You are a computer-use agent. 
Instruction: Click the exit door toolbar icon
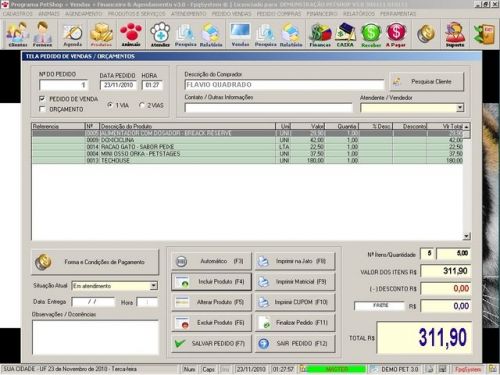click(484, 33)
